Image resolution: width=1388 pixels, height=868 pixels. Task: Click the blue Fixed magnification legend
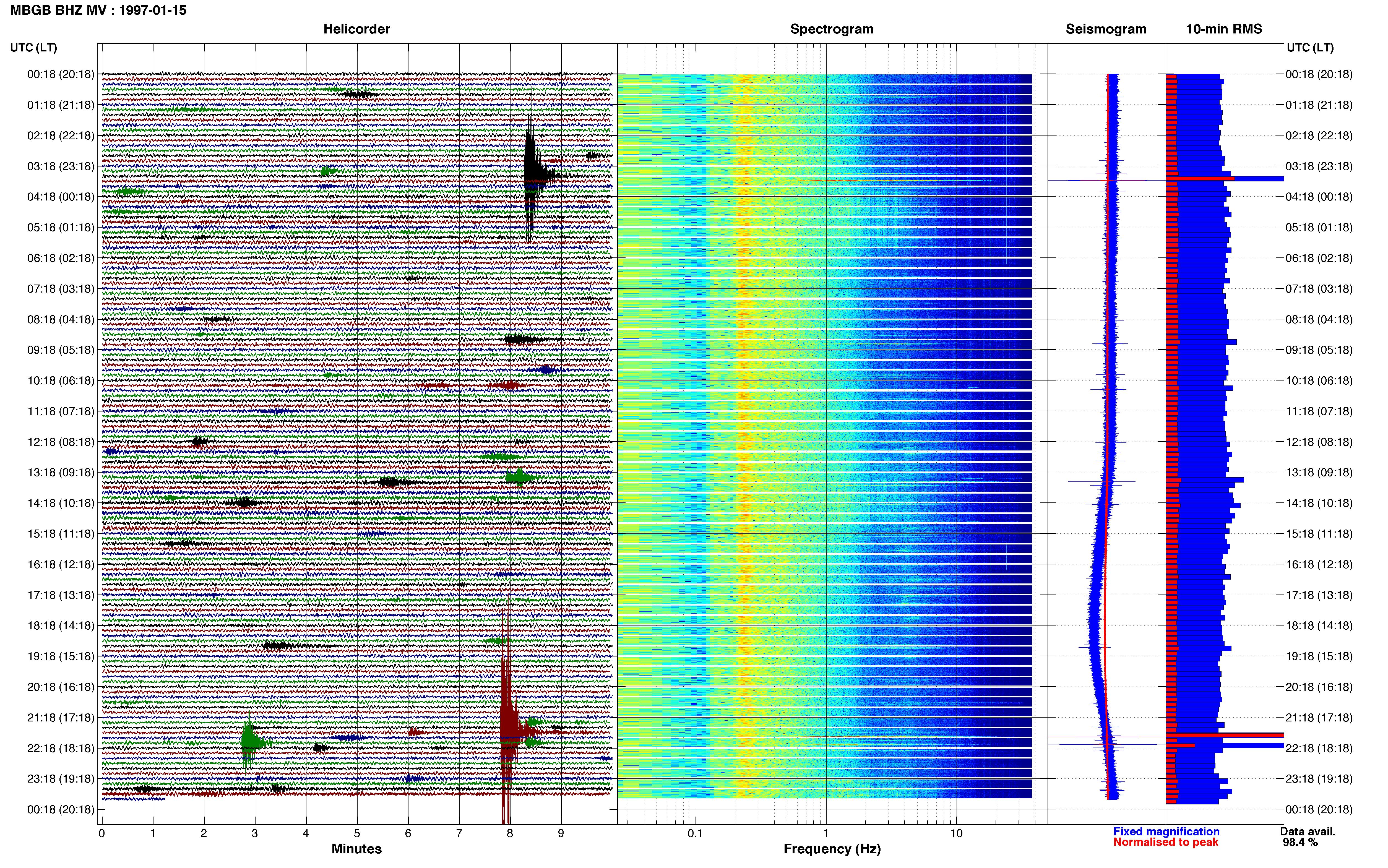coord(1166,831)
